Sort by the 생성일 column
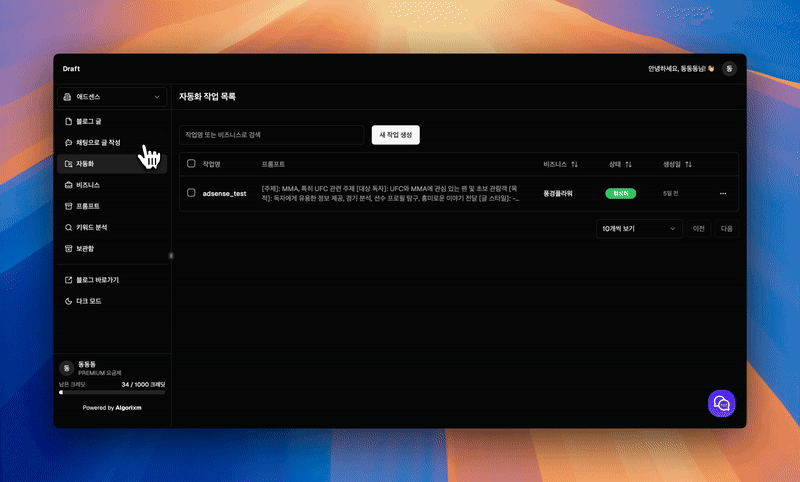 [677, 164]
